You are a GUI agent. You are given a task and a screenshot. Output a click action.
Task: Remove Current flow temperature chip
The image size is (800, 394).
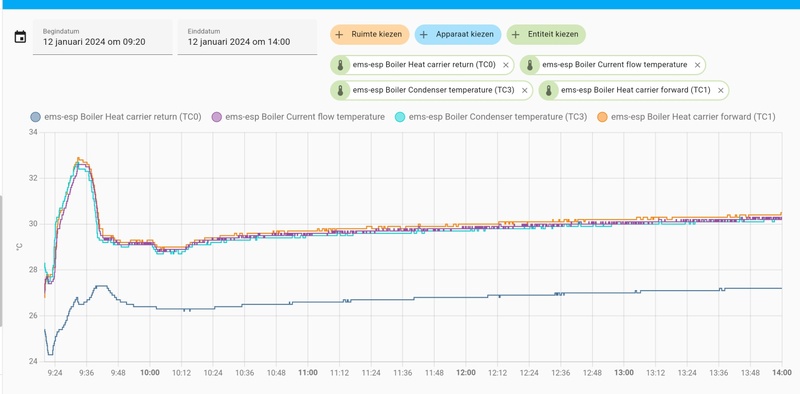pyautogui.click(x=697, y=65)
